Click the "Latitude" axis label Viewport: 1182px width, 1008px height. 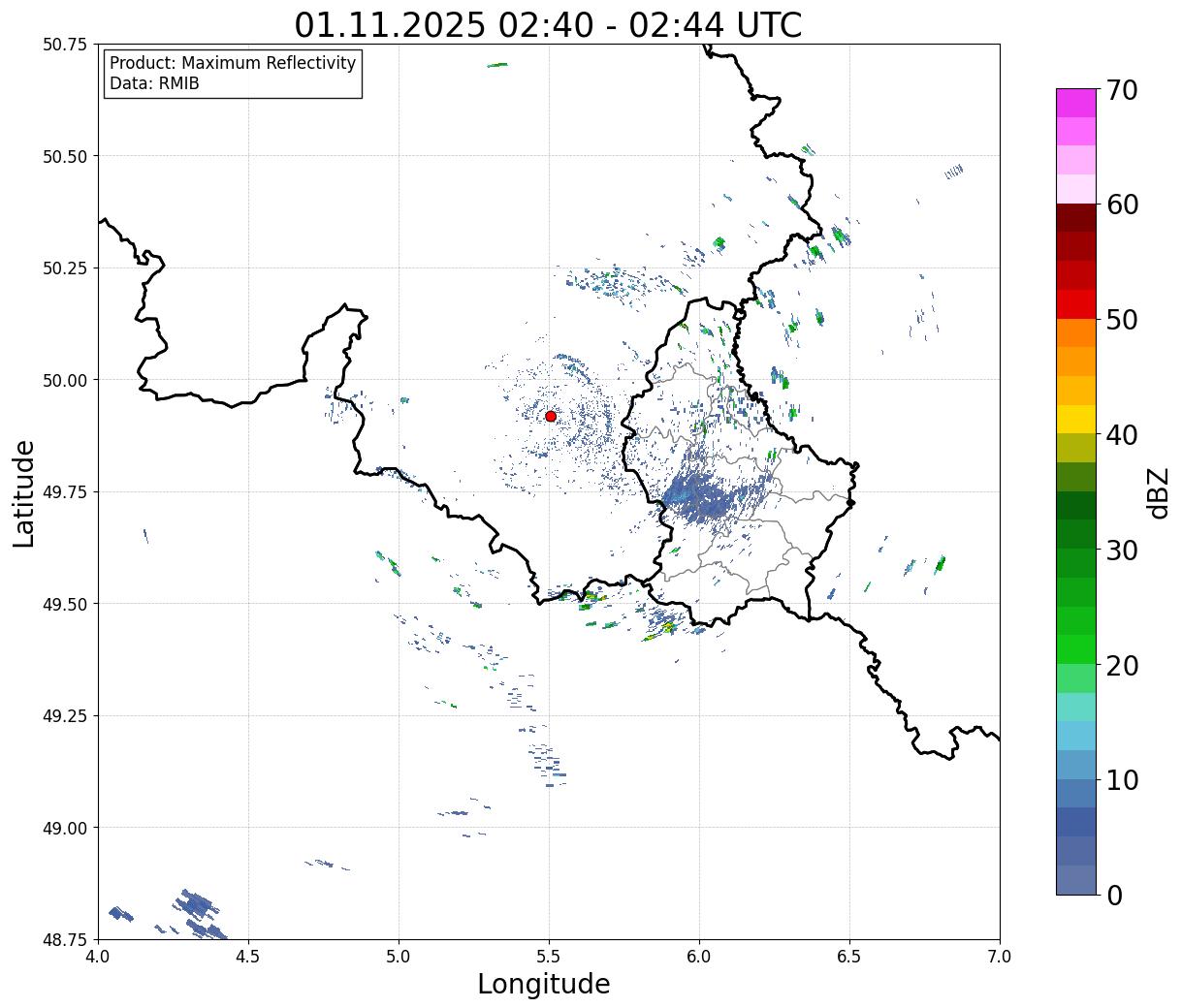tap(24, 493)
